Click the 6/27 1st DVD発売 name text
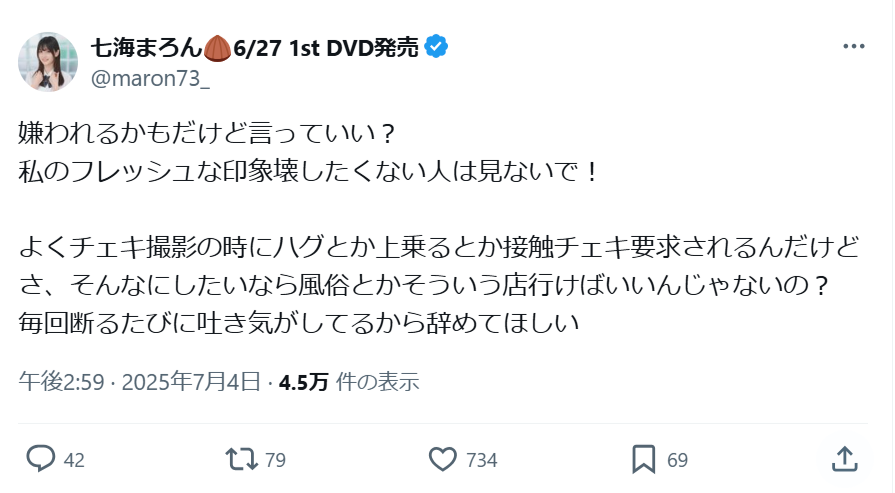The height and width of the screenshot is (493, 895). (326, 48)
